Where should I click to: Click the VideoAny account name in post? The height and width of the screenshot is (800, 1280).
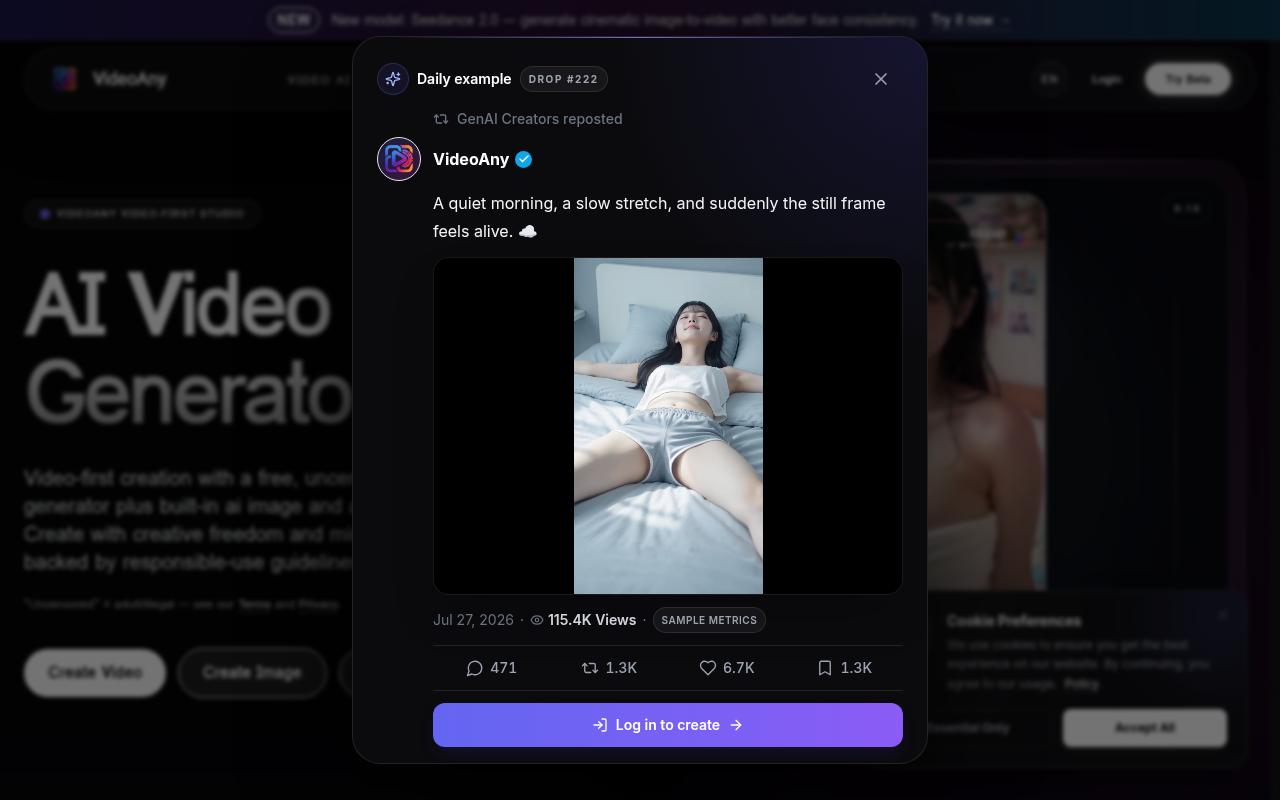pyautogui.click(x=471, y=159)
